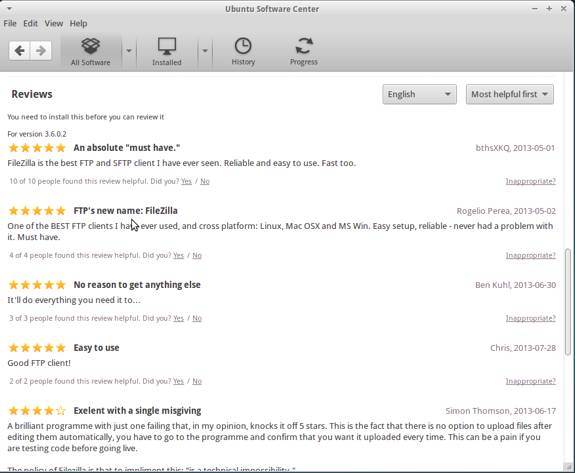Click No for the Rogelio Perea review
575x473 pixels.
click(197, 255)
